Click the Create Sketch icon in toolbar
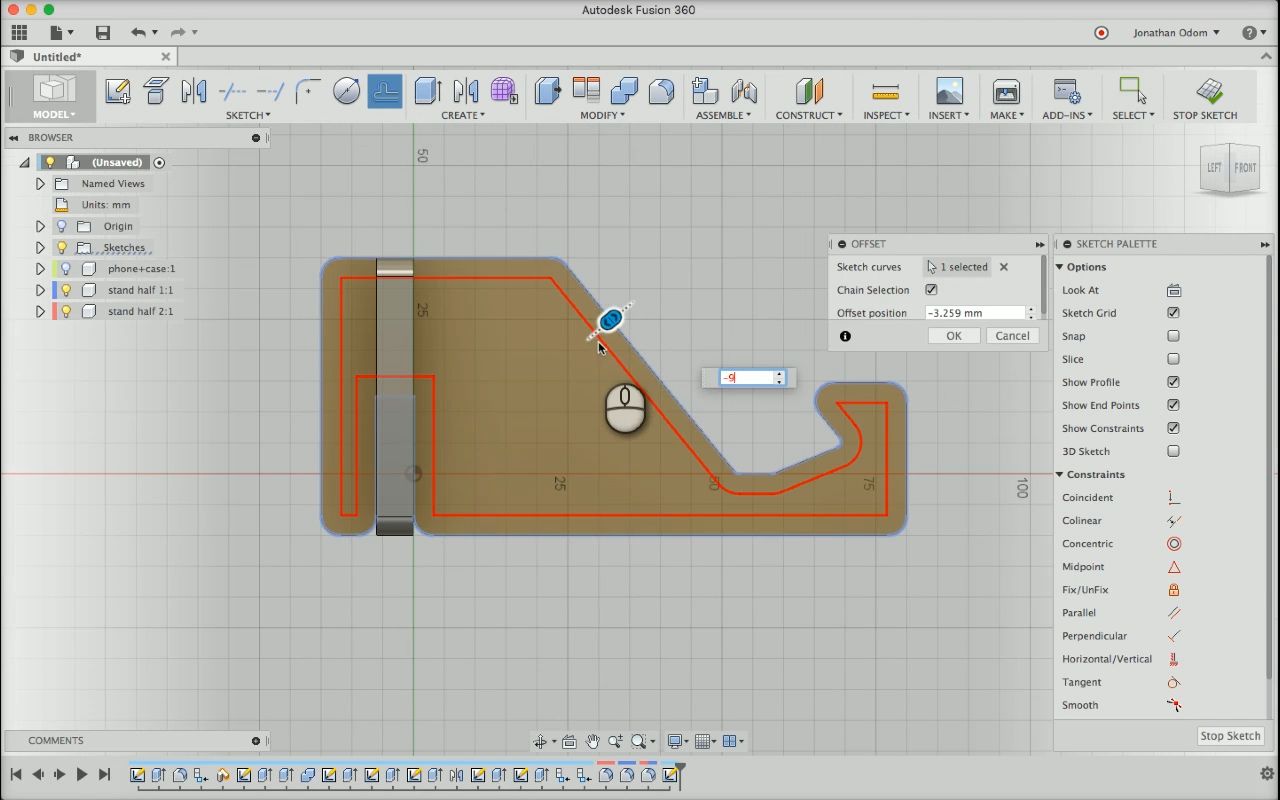 [x=117, y=92]
